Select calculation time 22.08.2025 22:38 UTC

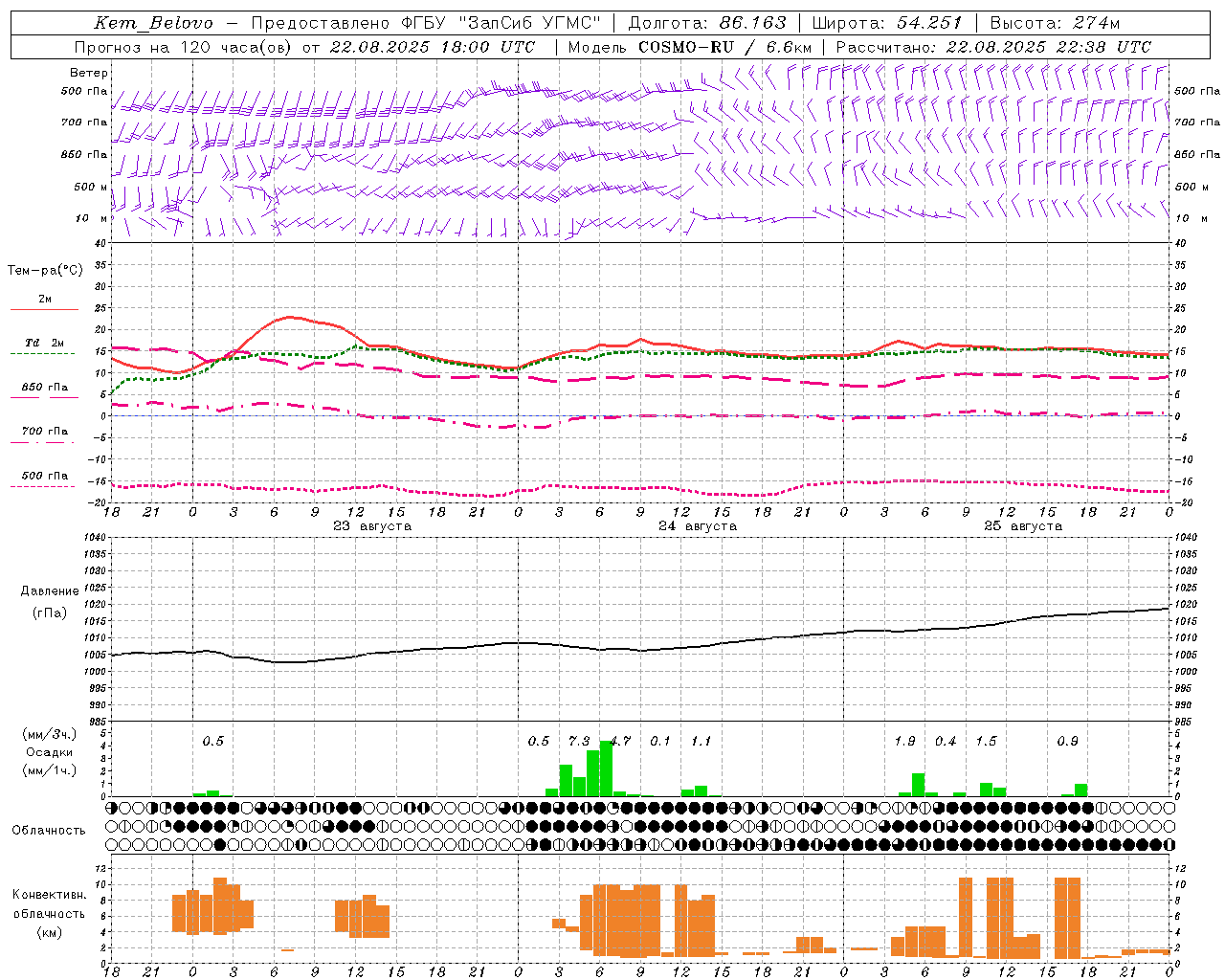1048,47
